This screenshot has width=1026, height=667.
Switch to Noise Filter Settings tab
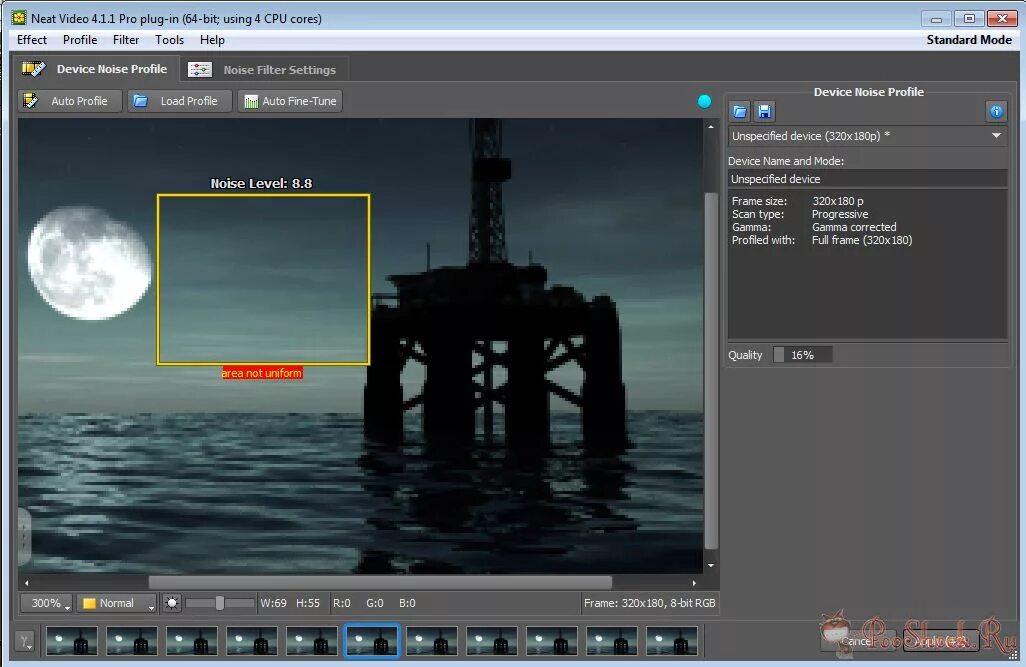pyautogui.click(x=263, y=69)
